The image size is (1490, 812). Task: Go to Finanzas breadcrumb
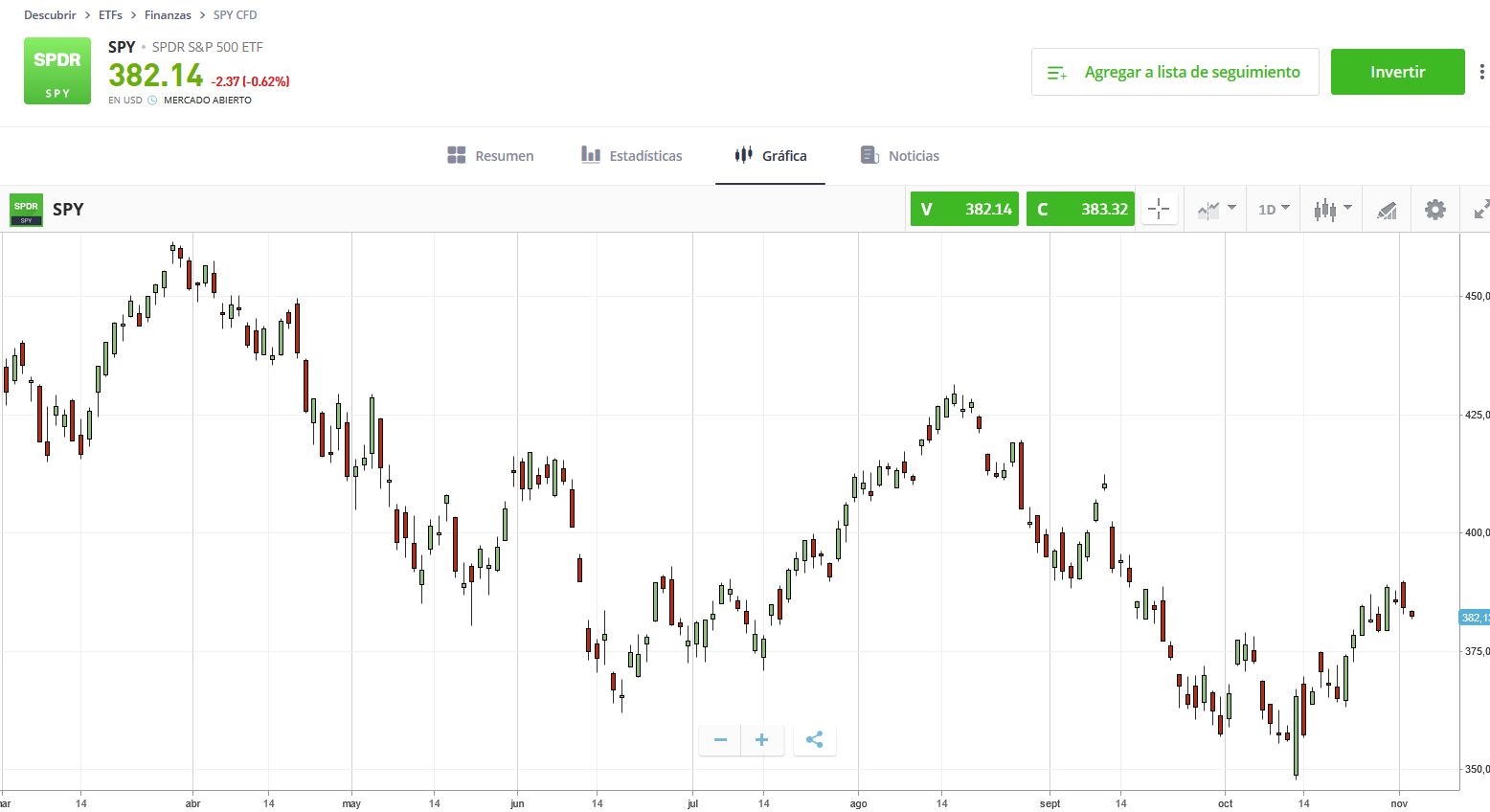point(168,15)
